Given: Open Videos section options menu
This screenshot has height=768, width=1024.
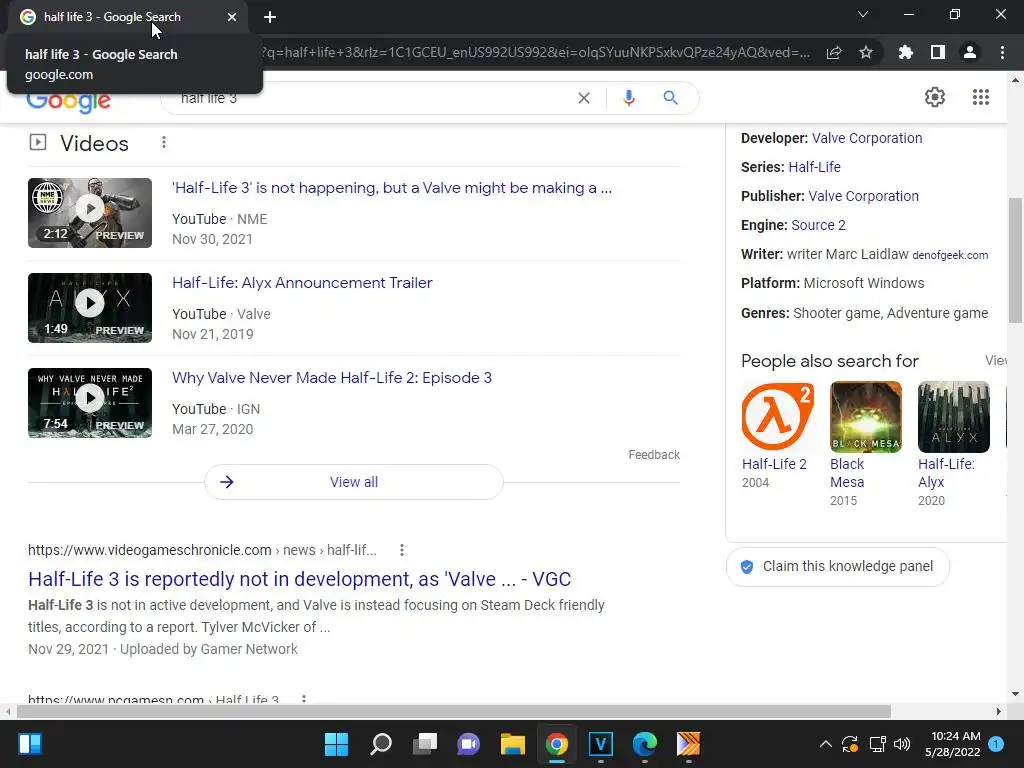Looking at the screenshot, I should click(164, 142).
